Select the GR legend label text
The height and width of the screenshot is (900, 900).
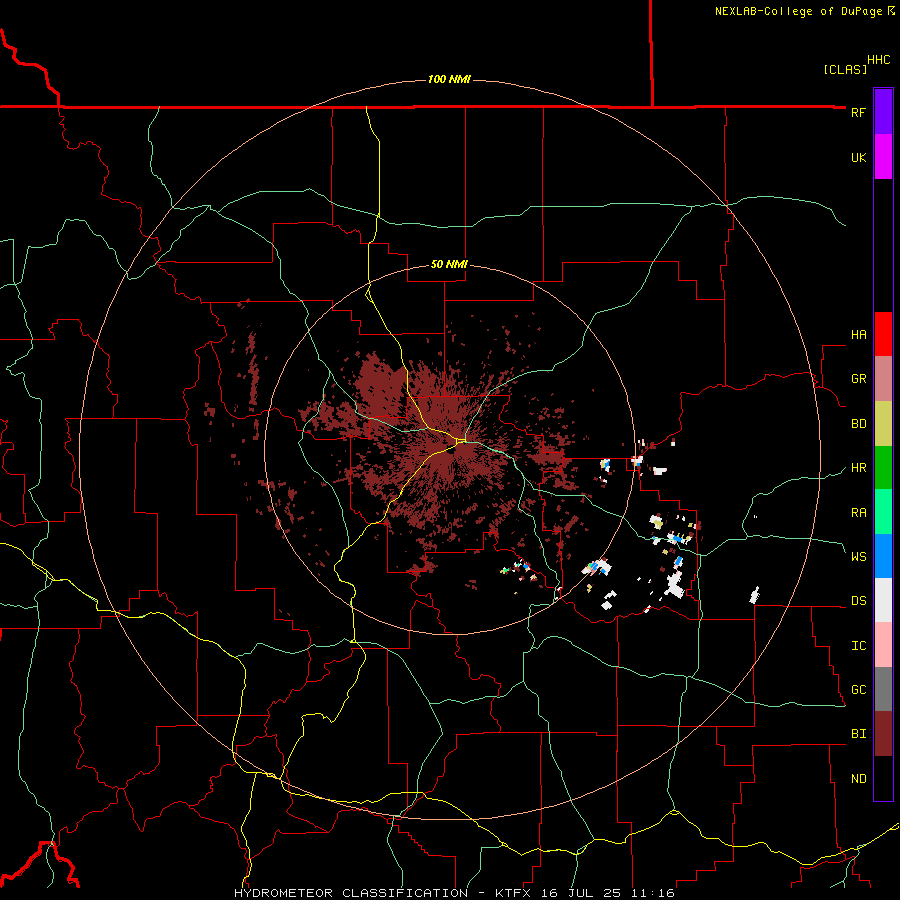[858, 379]
